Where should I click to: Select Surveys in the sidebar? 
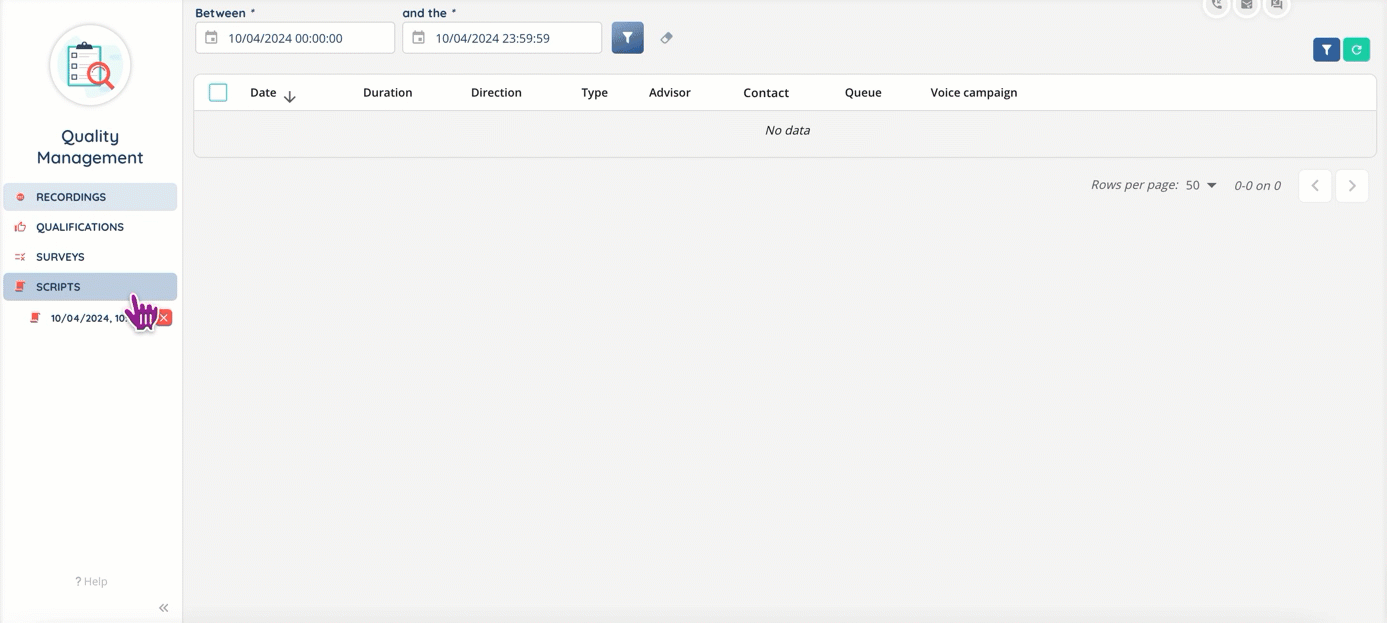click(60, 257)
